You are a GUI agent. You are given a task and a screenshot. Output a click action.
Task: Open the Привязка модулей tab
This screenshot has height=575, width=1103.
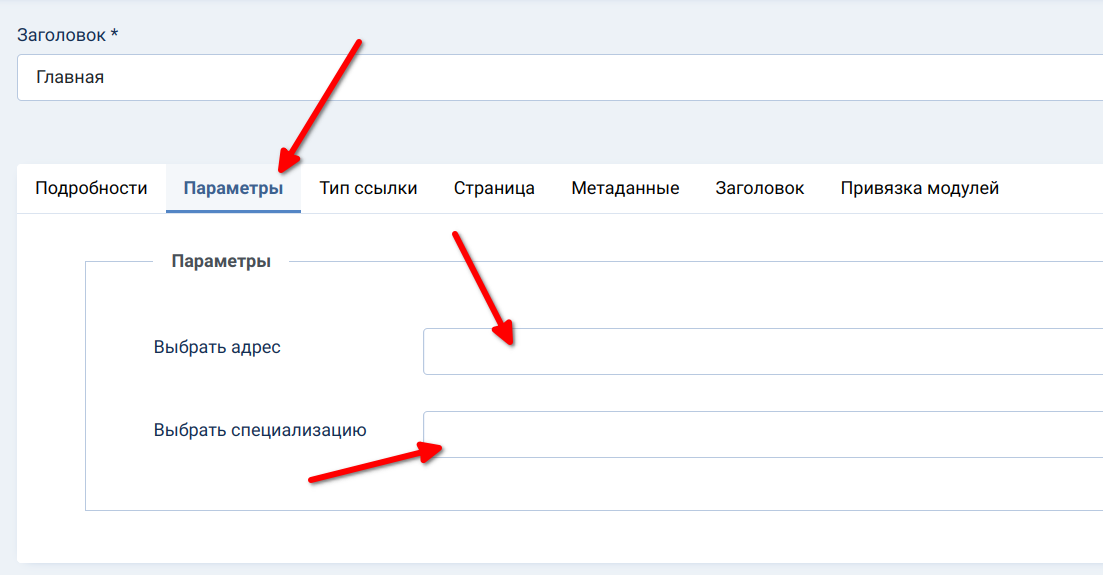(x=919, y=188)
